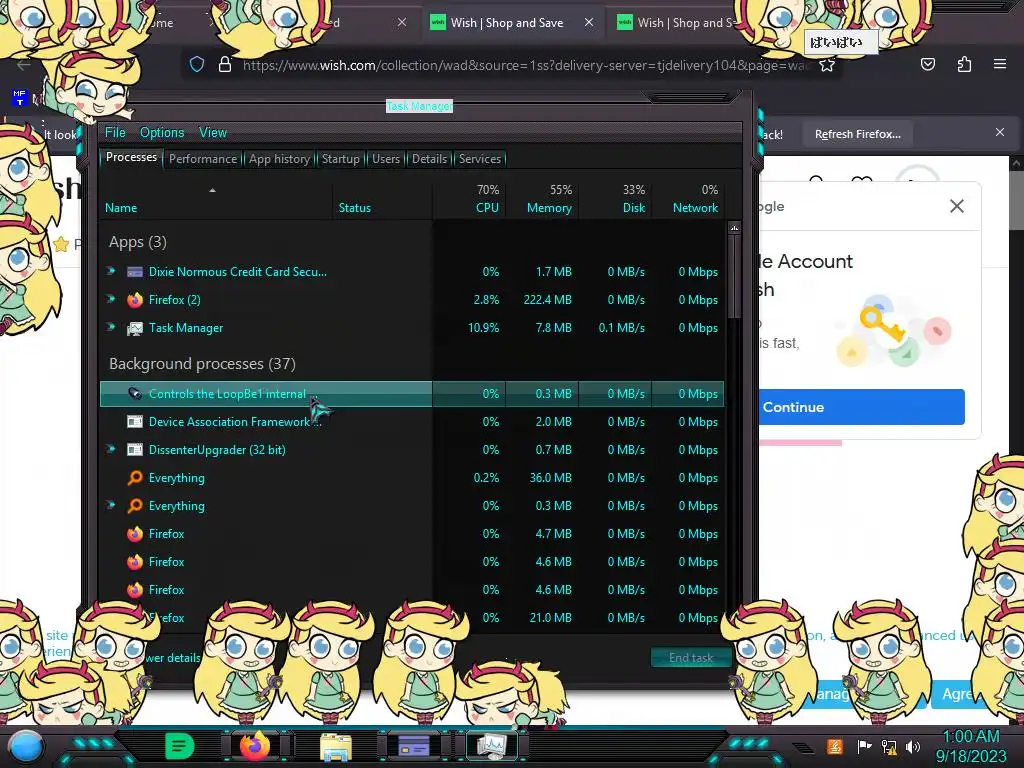The height and width of the screenshot is (768, 1024).
Task: Expand the Dixie Normous Credit Card process
Action: (111, 271)
